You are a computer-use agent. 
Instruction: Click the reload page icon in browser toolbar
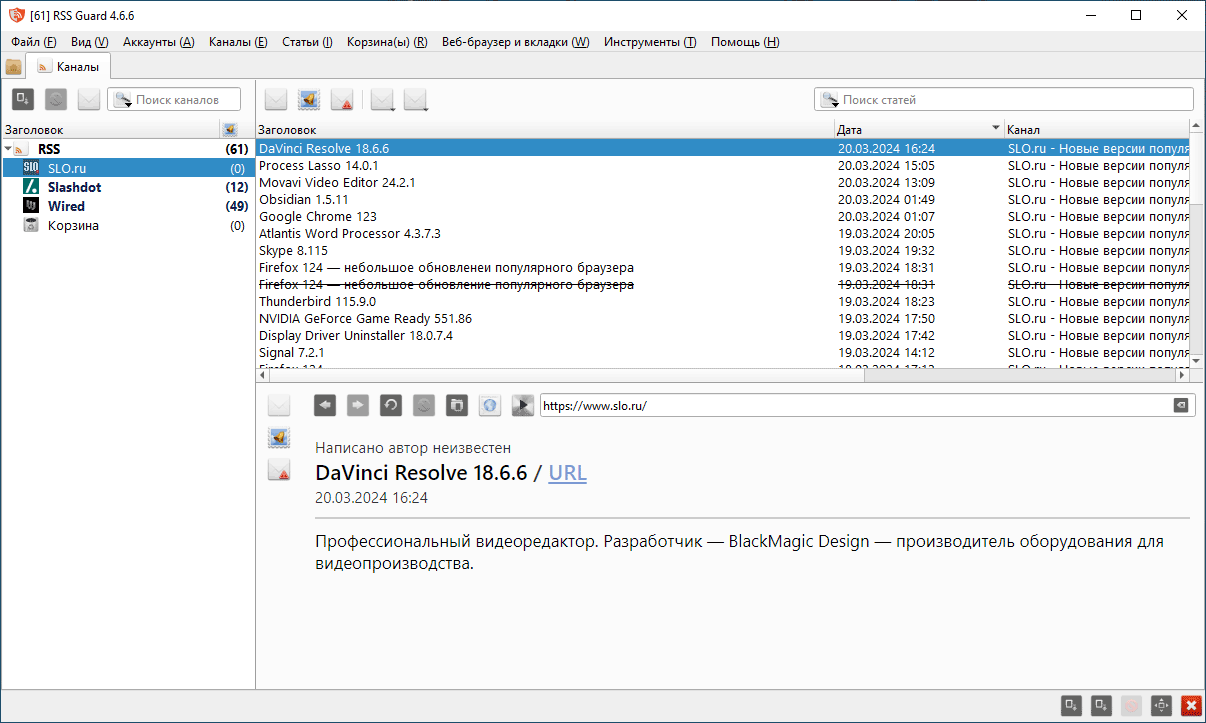pyautogui.click(x=390, y=405)
